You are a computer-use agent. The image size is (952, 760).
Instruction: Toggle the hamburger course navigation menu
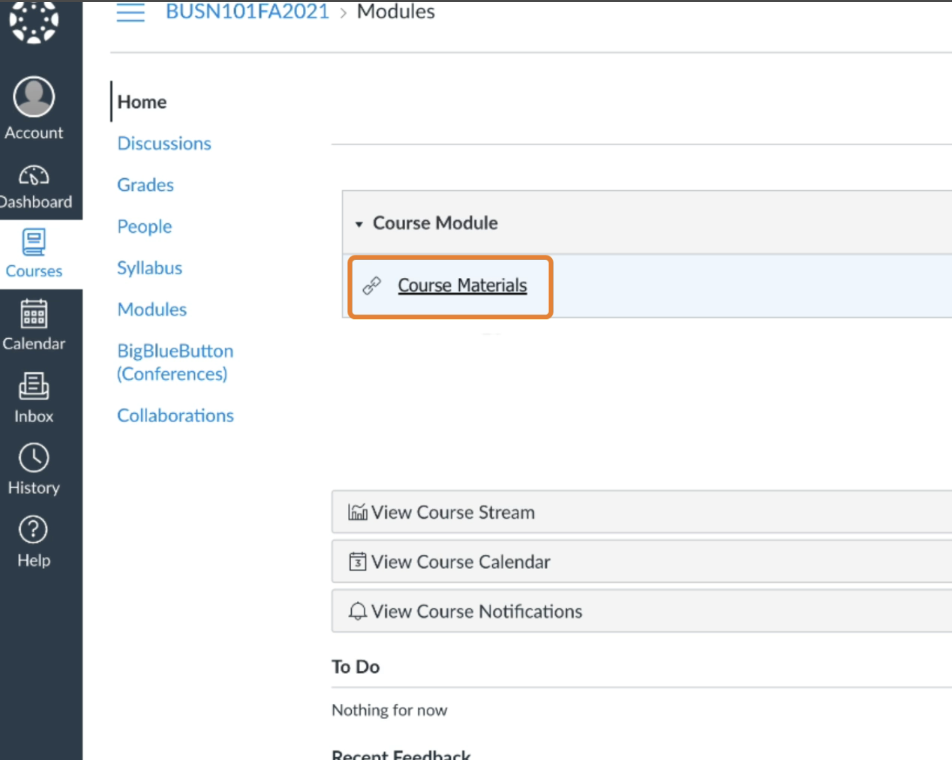click(x=131, y=13)
